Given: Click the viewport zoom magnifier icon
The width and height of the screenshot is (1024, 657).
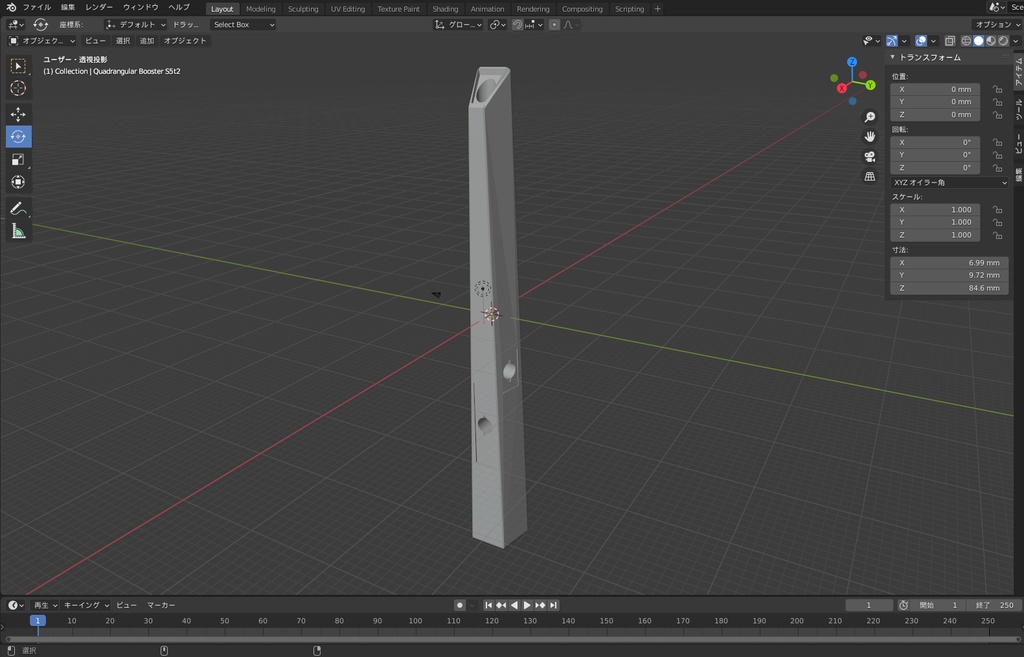Looking at the screenshot, I should coord(870,117).
